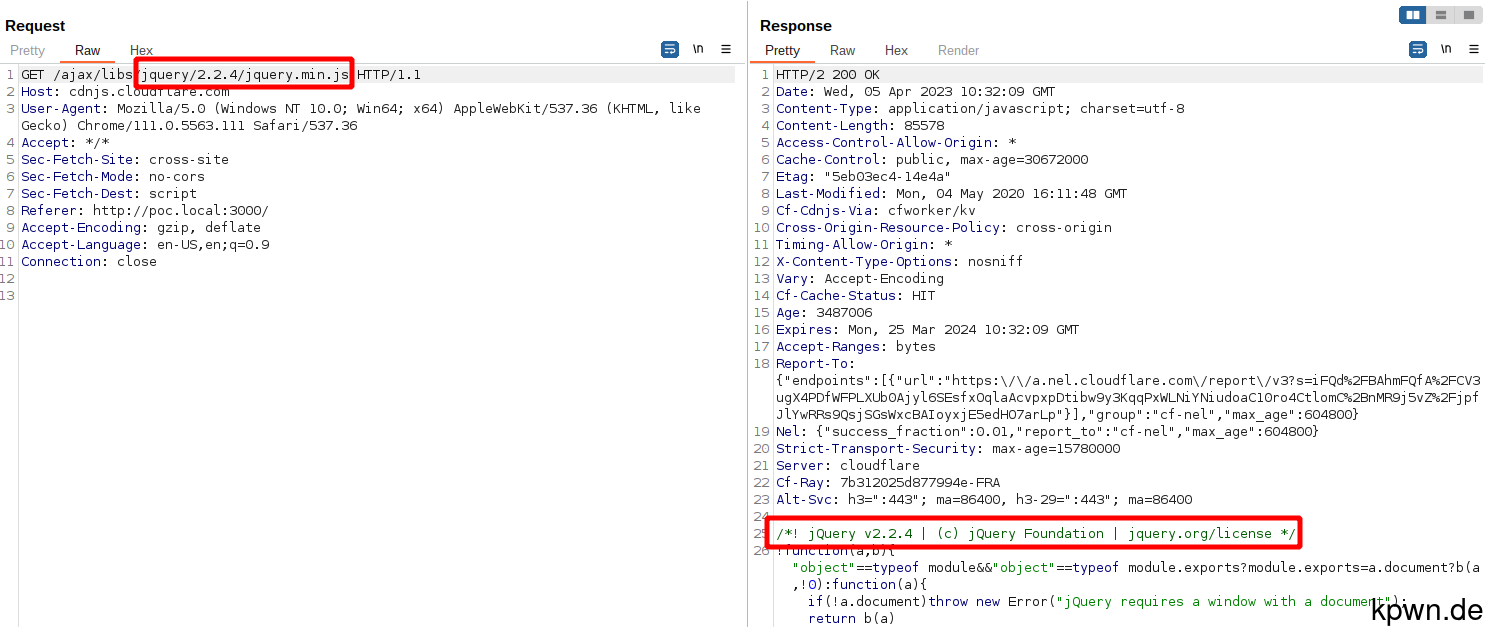Click line number 25 in the response editor

[761, 533]
